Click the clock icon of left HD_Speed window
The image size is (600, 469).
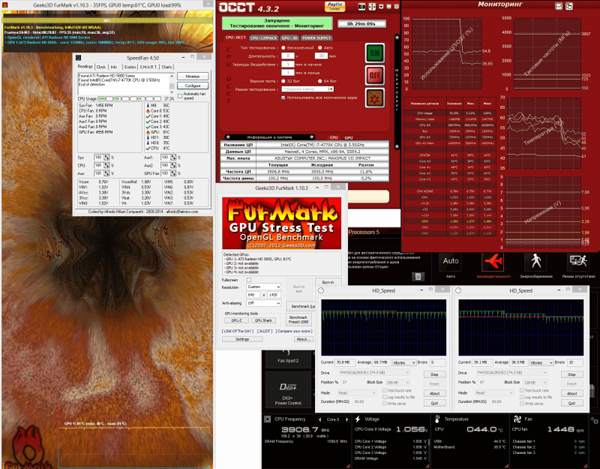[x=321, y=291]
